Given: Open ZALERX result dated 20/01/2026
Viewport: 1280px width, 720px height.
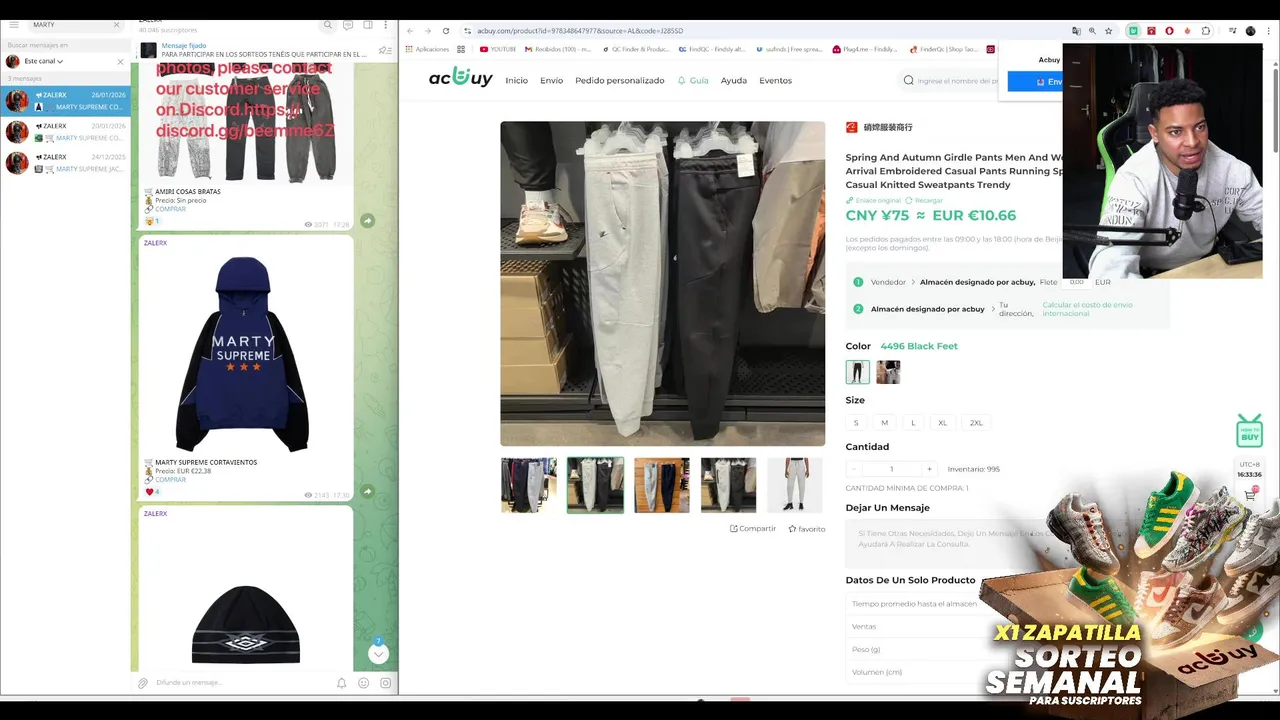Looking at the screenshot, I should 65,132.
